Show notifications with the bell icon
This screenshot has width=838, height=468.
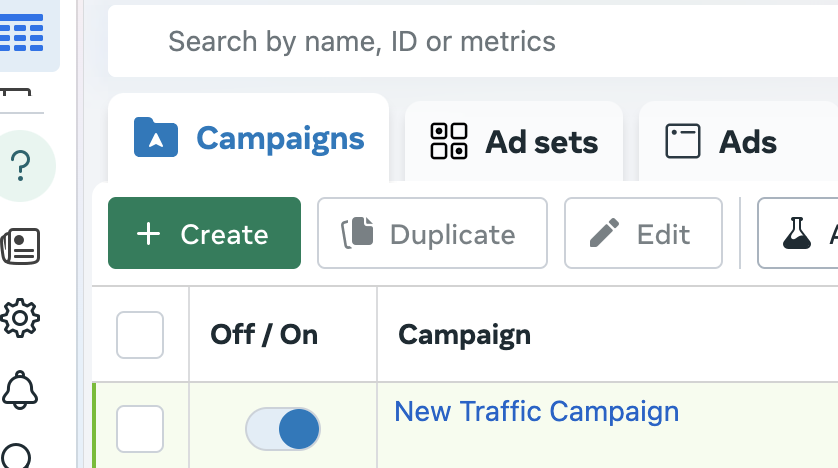(21, 389)
